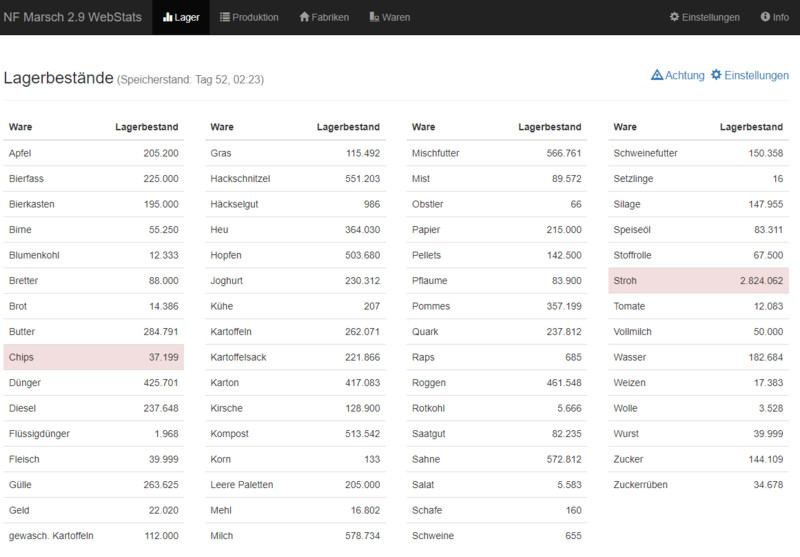Click the Lagerbestand header above Schweinefutter
This screenshot has width=800, height=557.
tap(751, 127)
